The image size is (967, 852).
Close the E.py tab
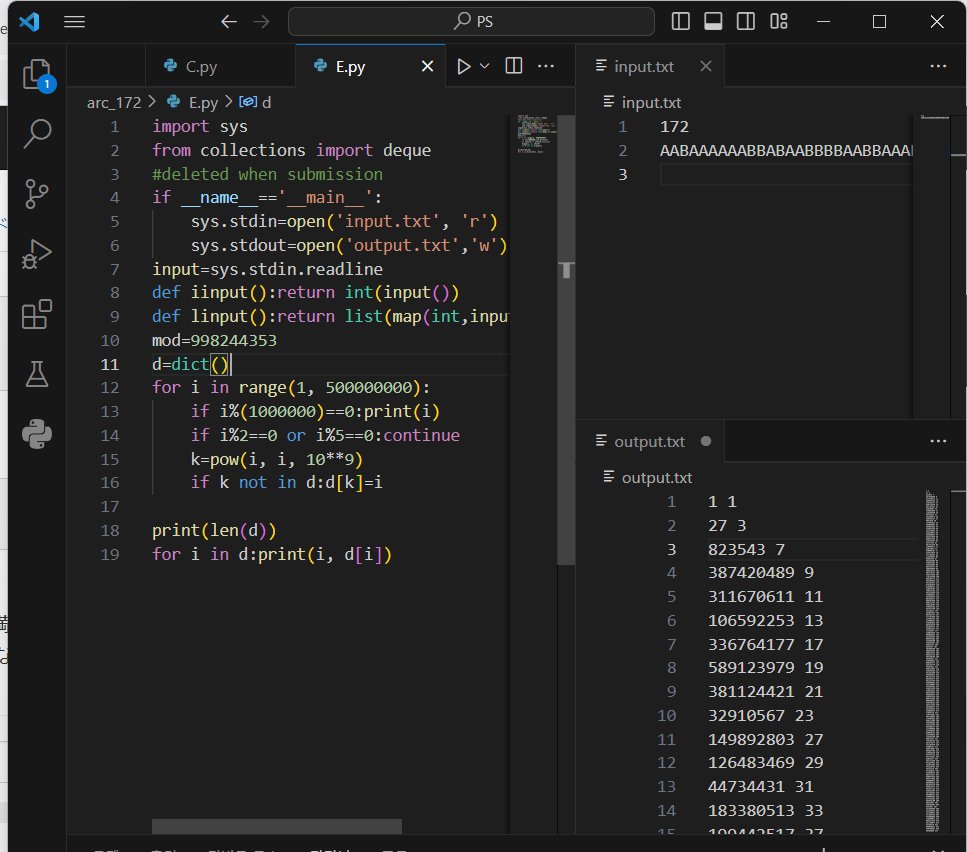click(427, 66)
